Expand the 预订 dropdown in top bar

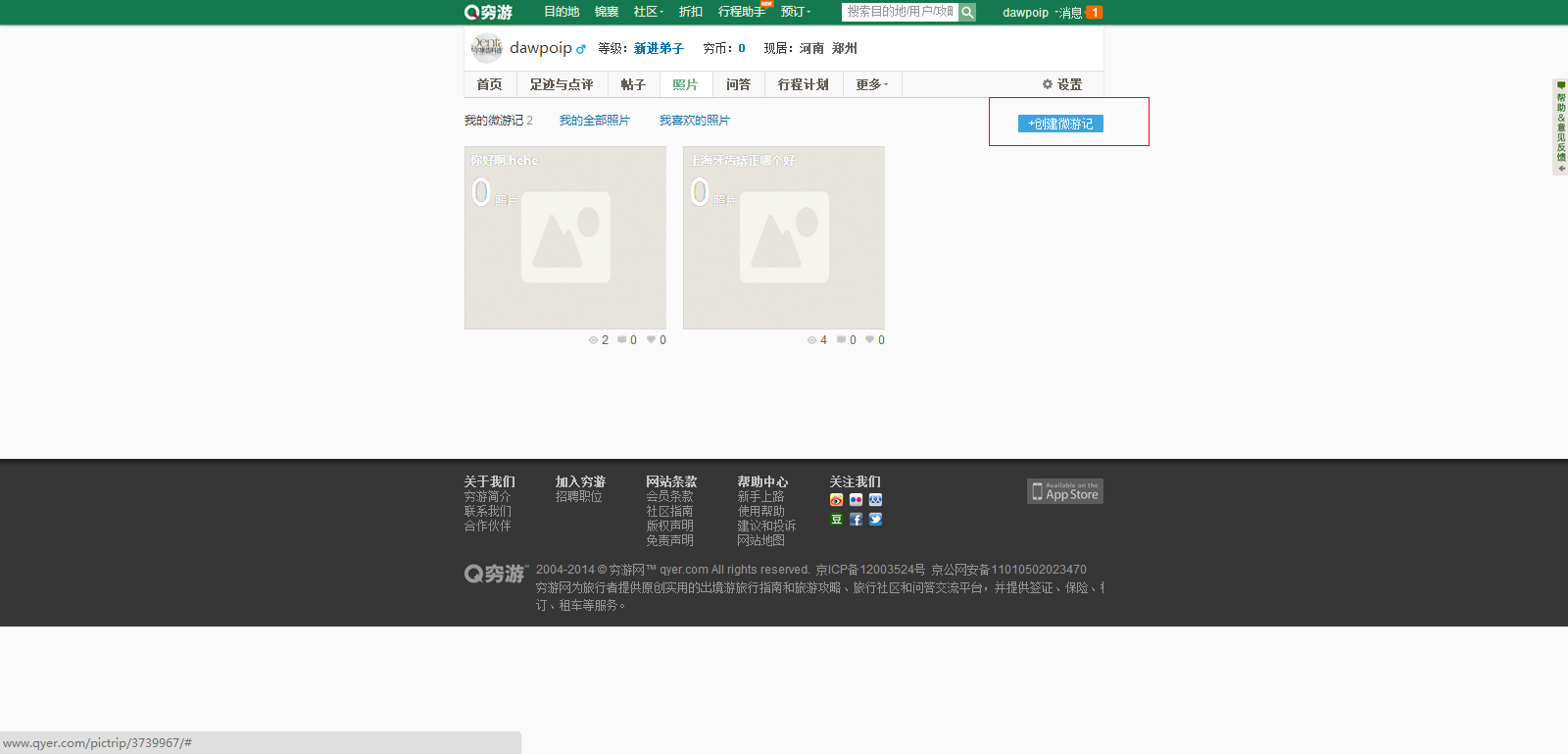[x=795, y=12]
